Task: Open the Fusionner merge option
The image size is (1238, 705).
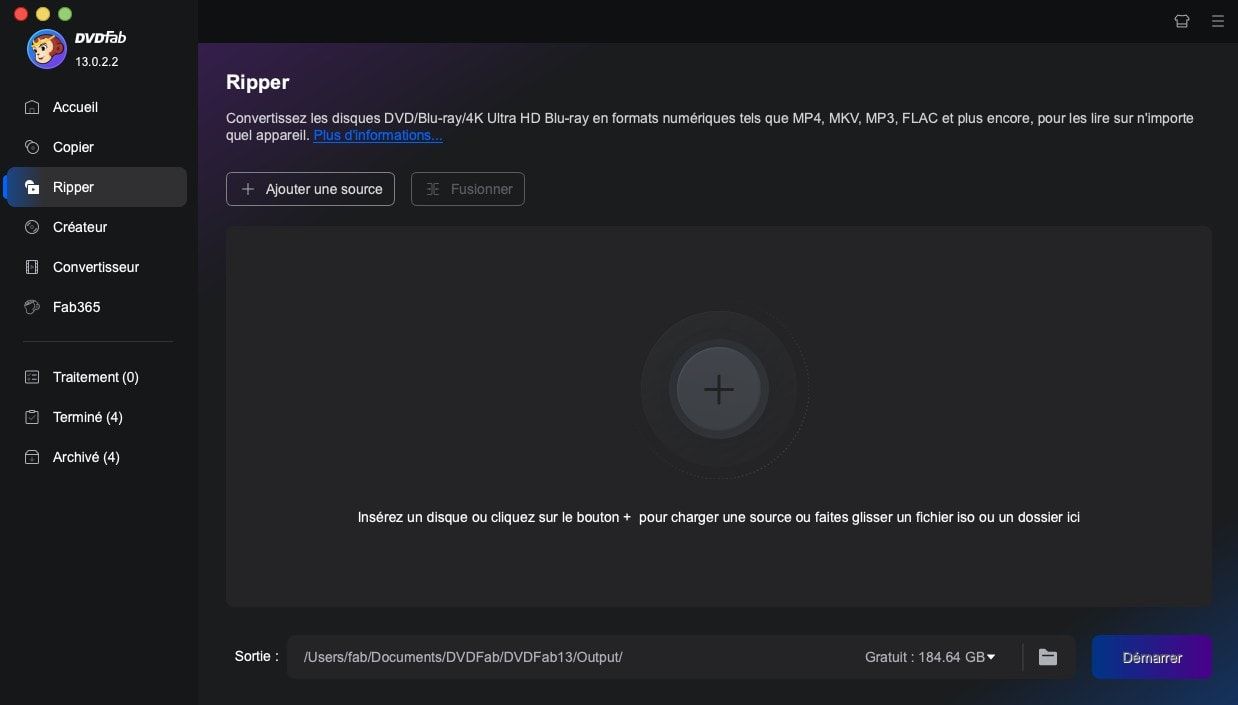Action: [x=467, y=188]
